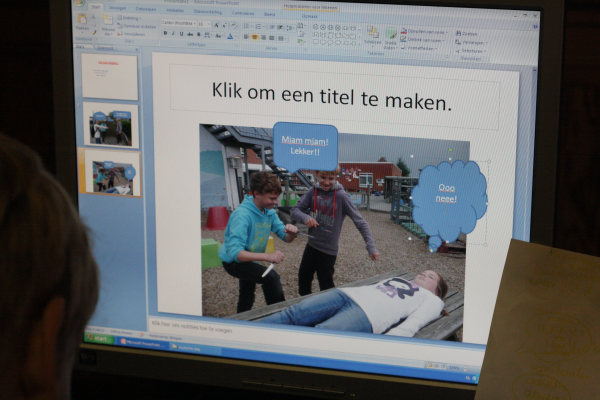This screenshot has width=600, height=400.
Task: Align text left in the paragraph group
Action: 246,37
